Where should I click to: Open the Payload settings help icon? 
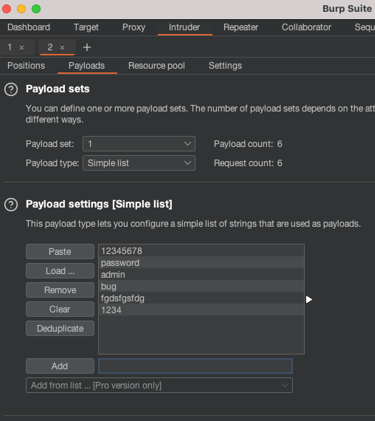tap(11, 205)
